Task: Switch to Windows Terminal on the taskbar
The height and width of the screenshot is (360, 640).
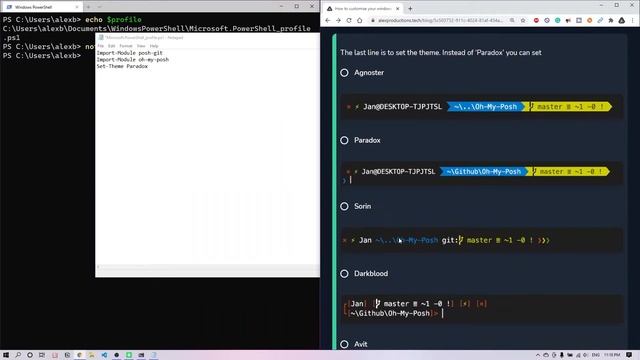Action: (x=141, y=355)
